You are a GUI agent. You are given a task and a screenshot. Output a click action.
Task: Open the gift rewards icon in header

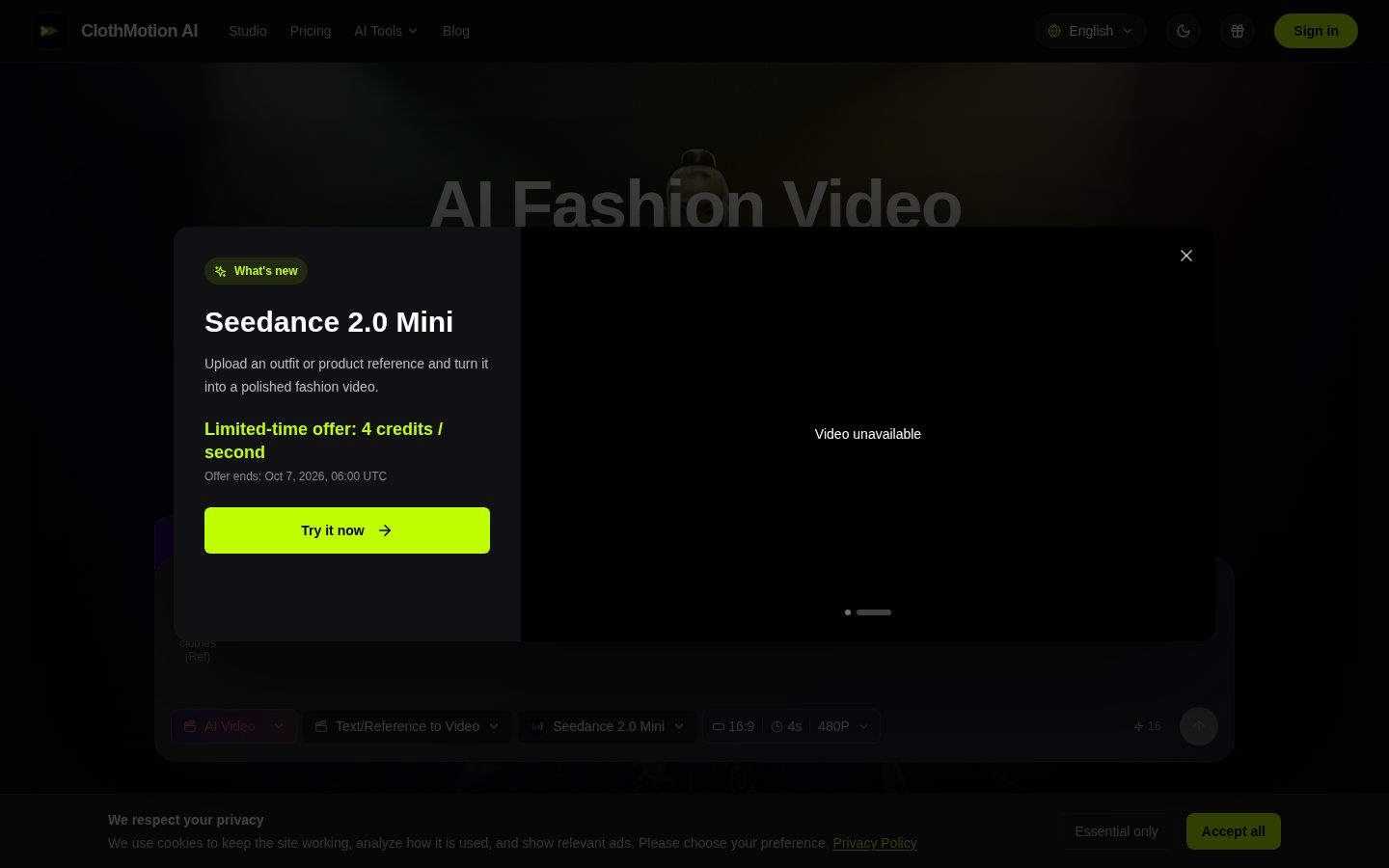tap(1238, 31)
